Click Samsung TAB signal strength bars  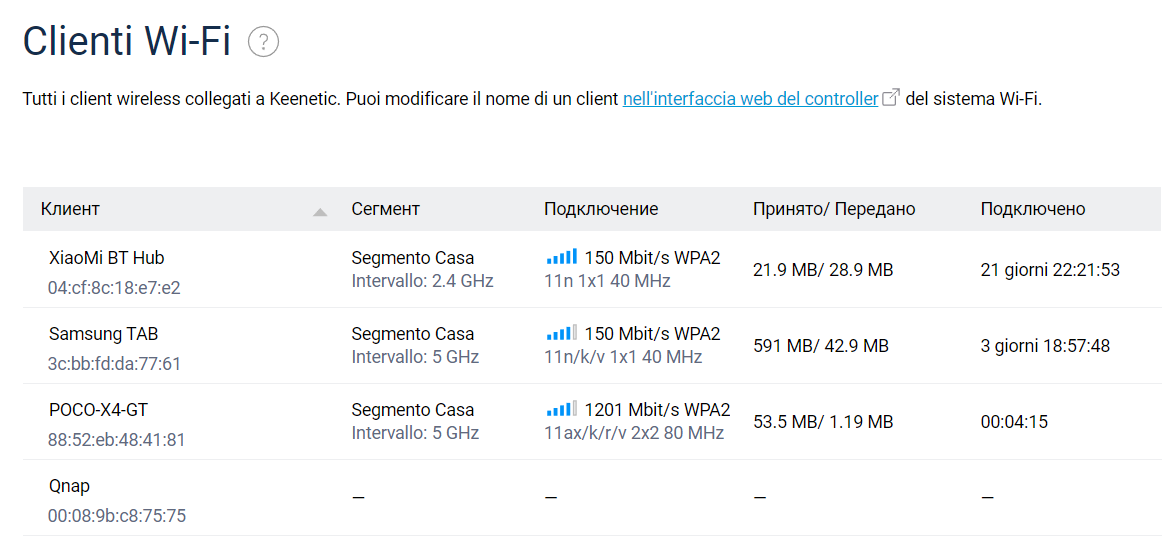click(561, 333)
